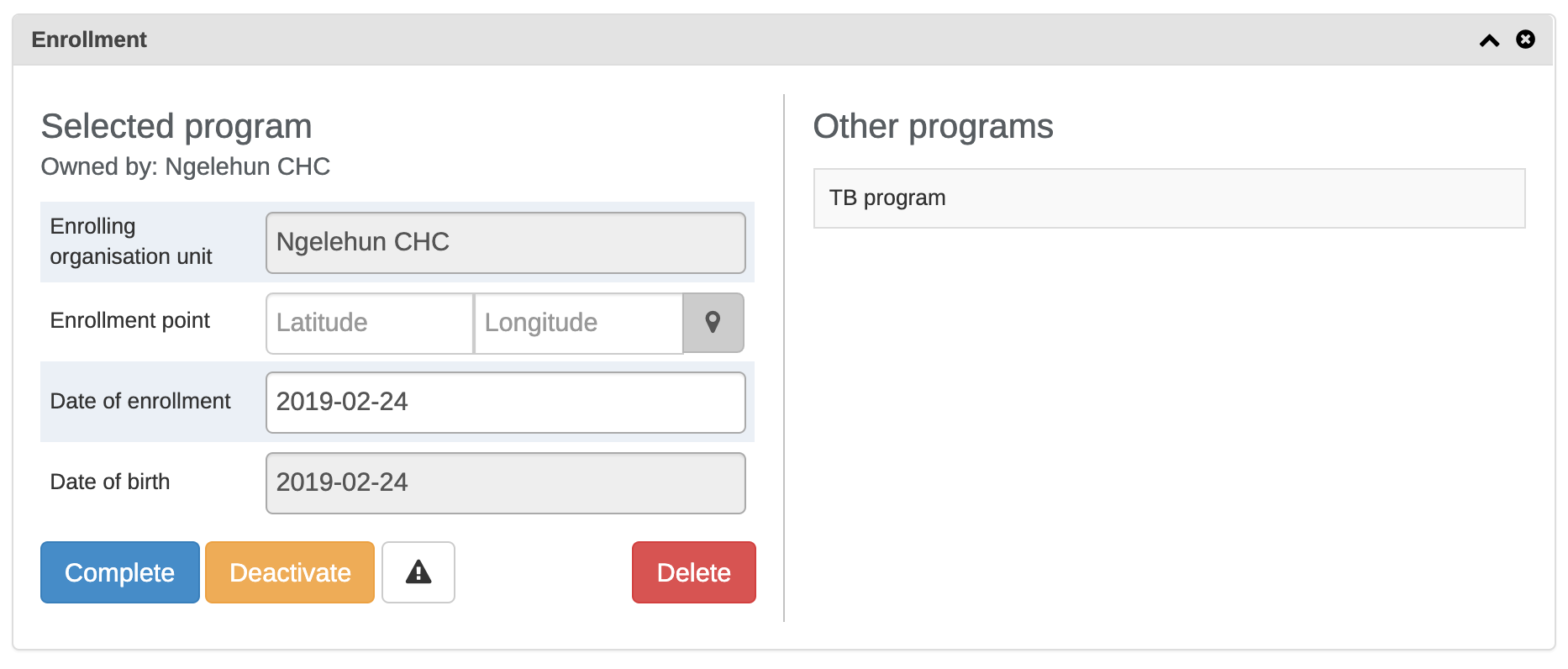Click the Enrolling organisation unit label

pyautogui.click(x=131, y=241)
